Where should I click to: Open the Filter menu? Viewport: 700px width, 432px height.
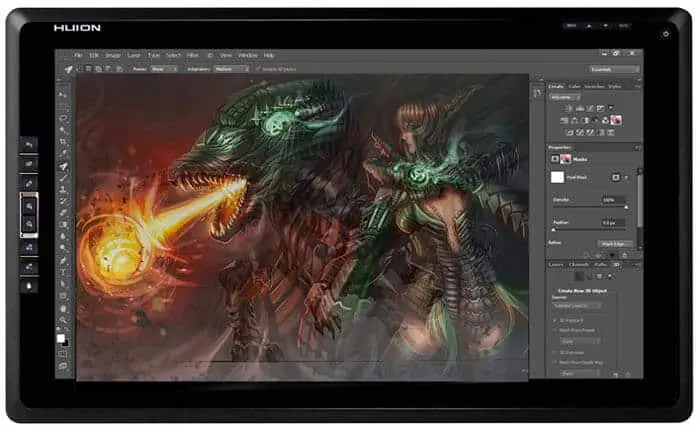point(192,55)
